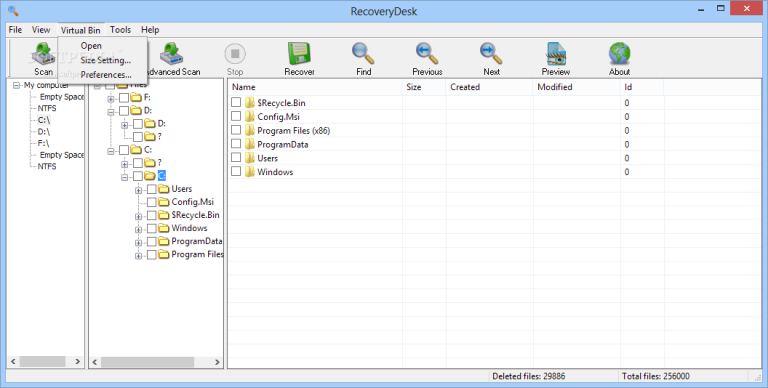Check the Config.Msi row checkbox in list
The image size is (768, 388).
pos(236,116)
